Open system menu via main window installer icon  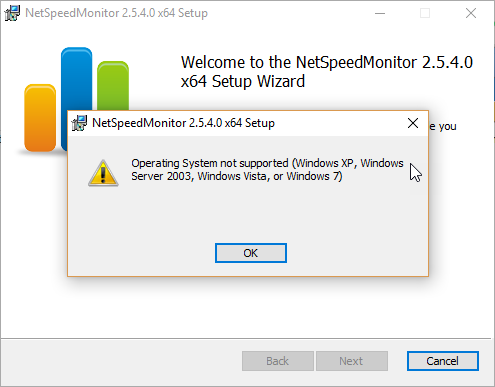click(12, 13)
